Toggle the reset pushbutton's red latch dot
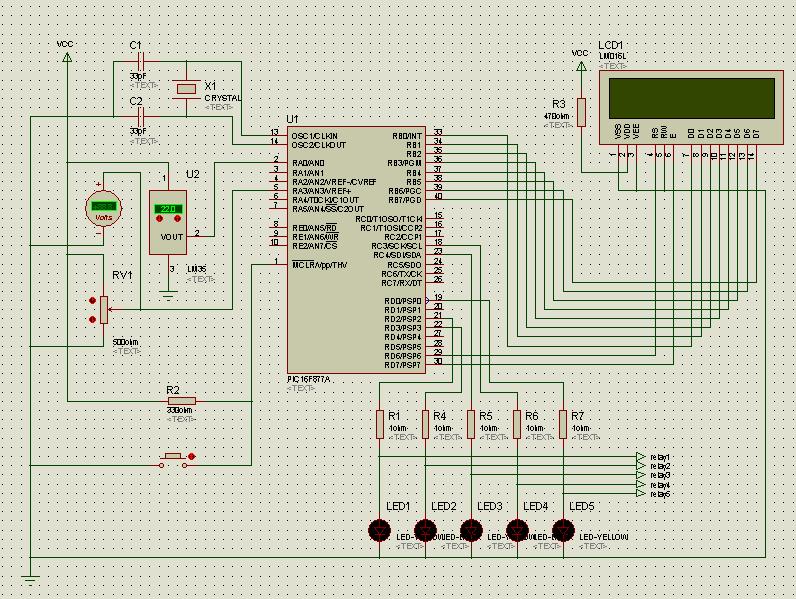The width and height of the screenshot is (796, 599). (191, 457)
